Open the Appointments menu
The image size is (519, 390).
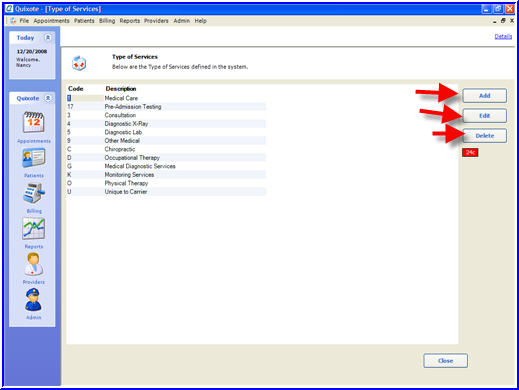[x=51, y=21]
